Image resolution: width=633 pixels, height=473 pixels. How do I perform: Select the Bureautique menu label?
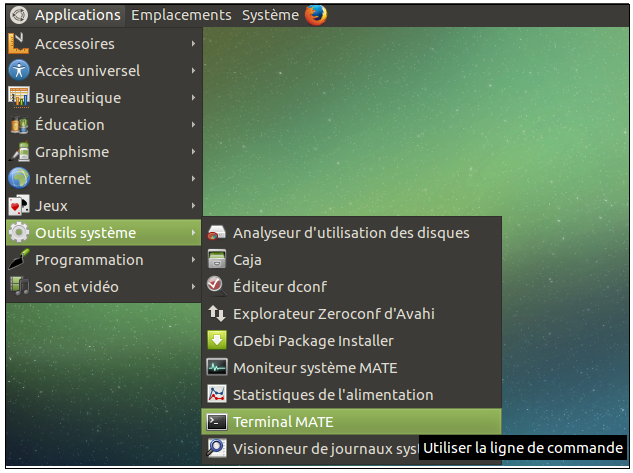tap(78, 98)
